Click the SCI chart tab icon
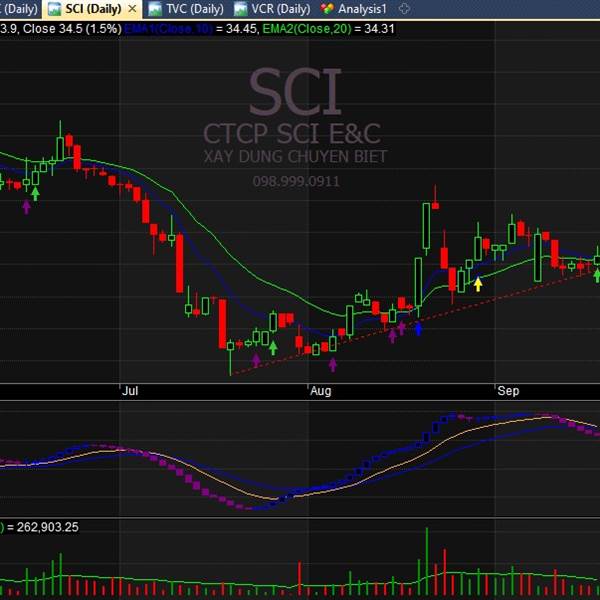This screenshot has width=600, height=600. tap(55, 9)
